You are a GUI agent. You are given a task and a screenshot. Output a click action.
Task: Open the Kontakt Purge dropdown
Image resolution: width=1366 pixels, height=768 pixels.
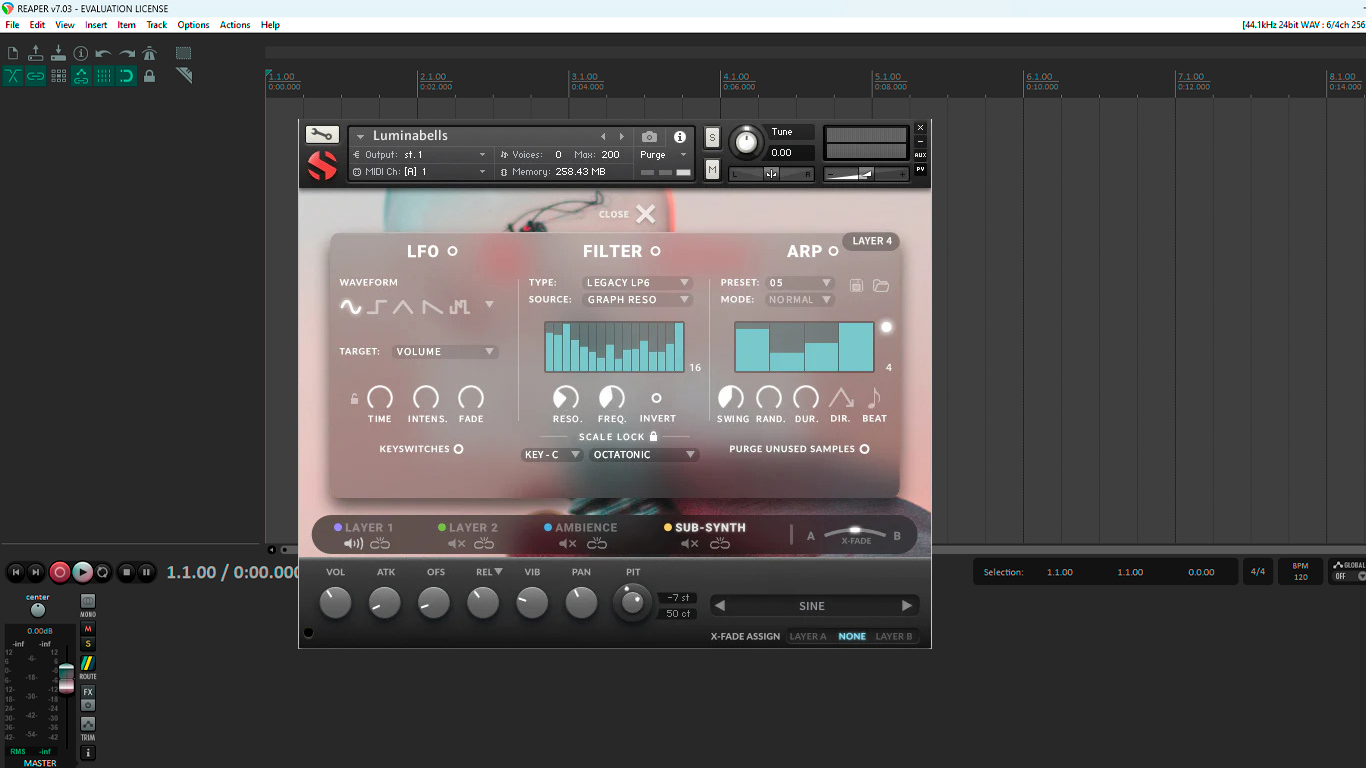click(664, 155)
